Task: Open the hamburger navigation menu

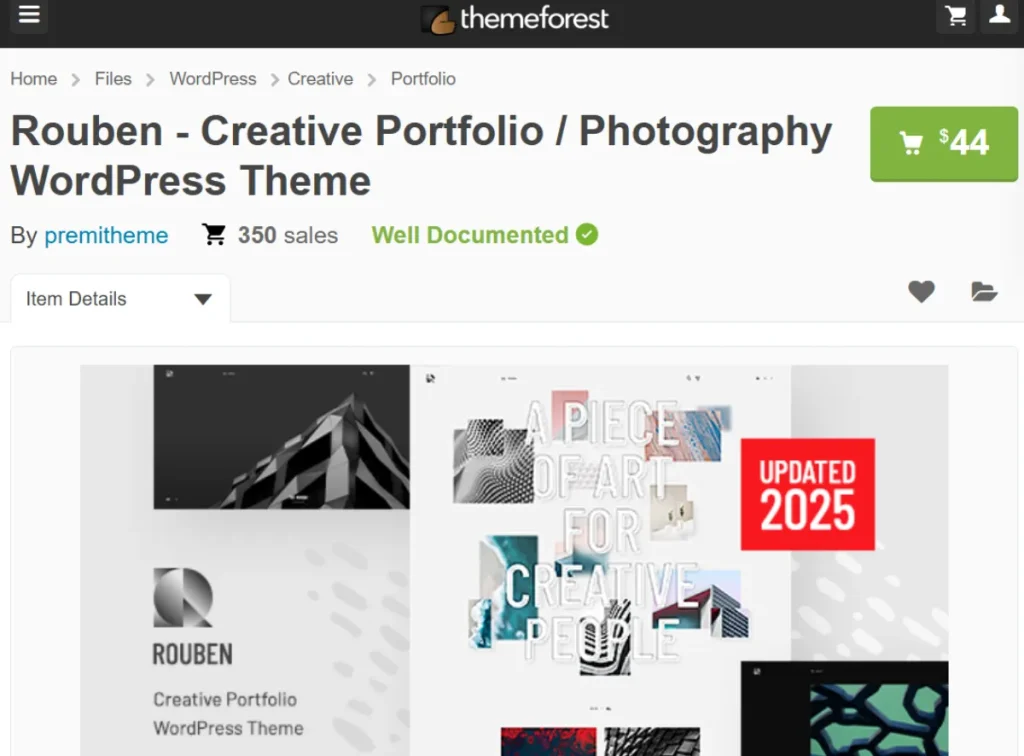Action: point(29,14)
